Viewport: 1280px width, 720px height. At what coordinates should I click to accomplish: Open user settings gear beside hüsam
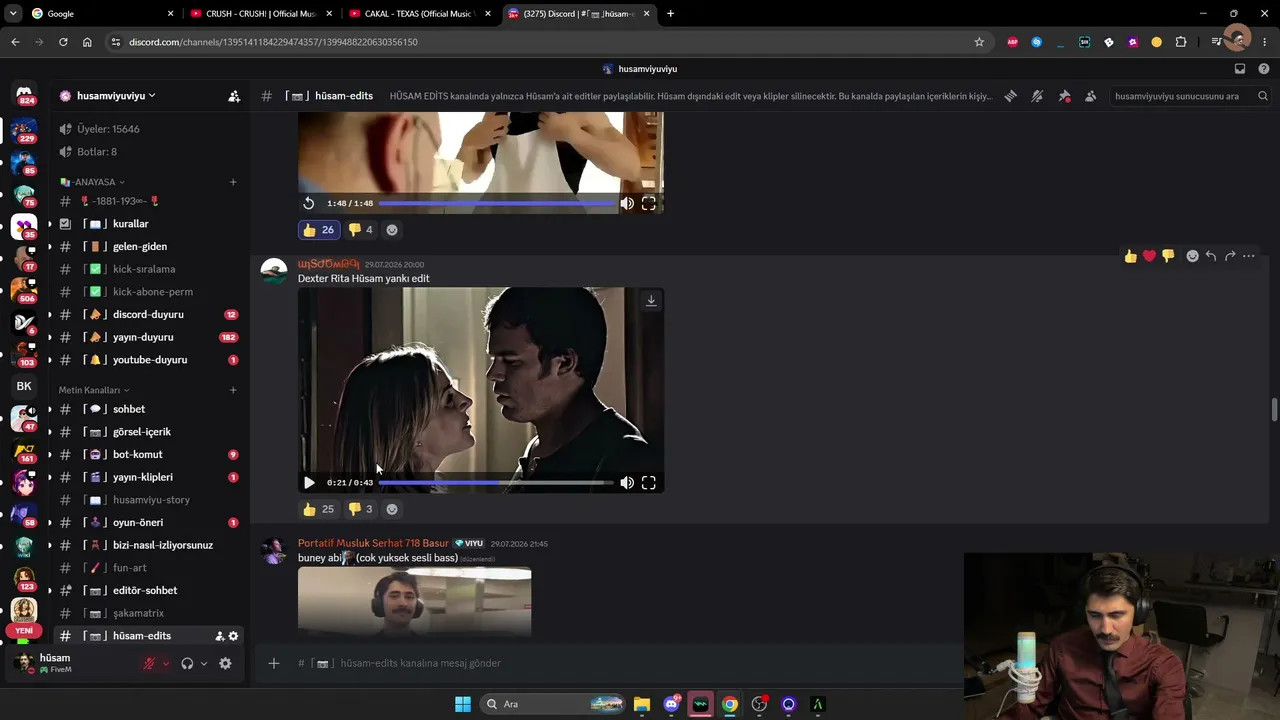tap(225, 663)
